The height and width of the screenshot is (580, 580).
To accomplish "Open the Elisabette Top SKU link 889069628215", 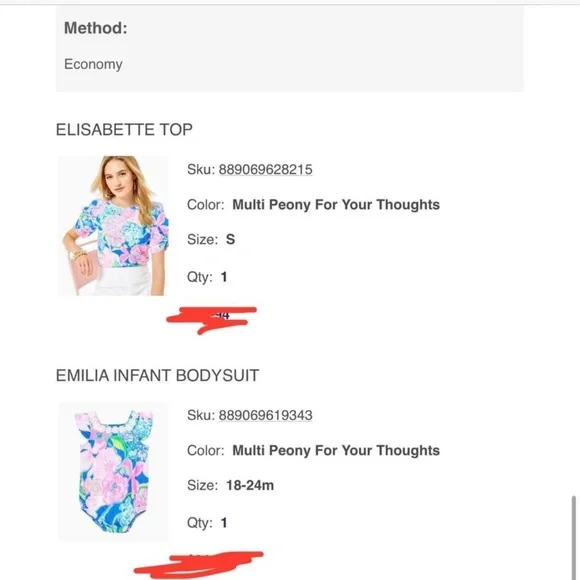I will 265,169.
